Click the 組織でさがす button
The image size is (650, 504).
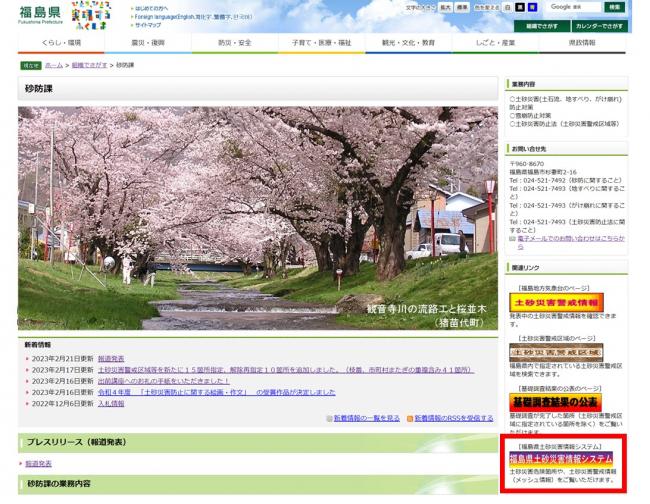[541, 26]
